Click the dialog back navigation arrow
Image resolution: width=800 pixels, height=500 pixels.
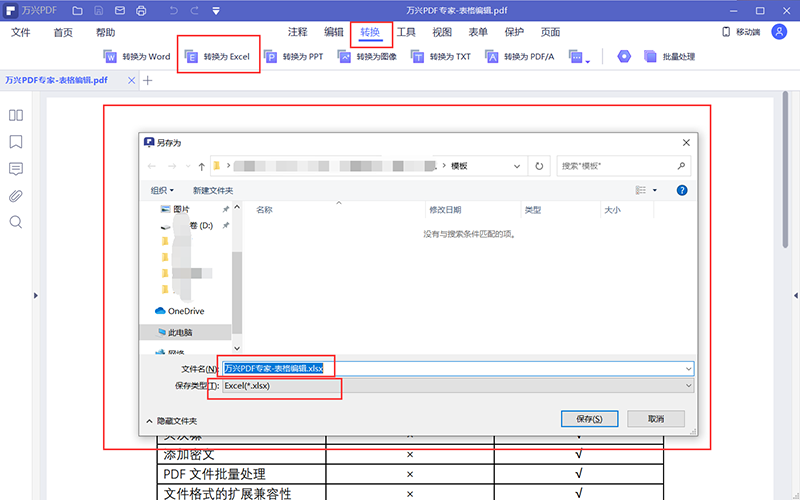[152, 166]
